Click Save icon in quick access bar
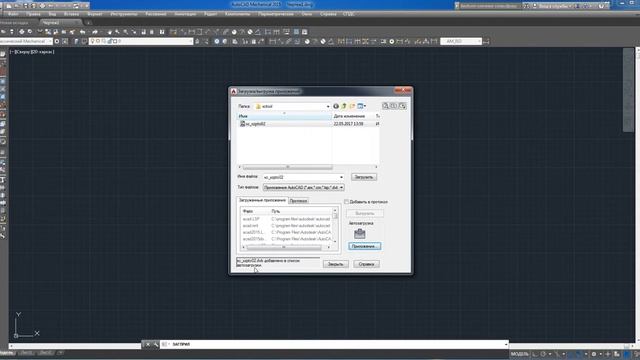Viewport: 640px width, 360px height. pos(25,6)
